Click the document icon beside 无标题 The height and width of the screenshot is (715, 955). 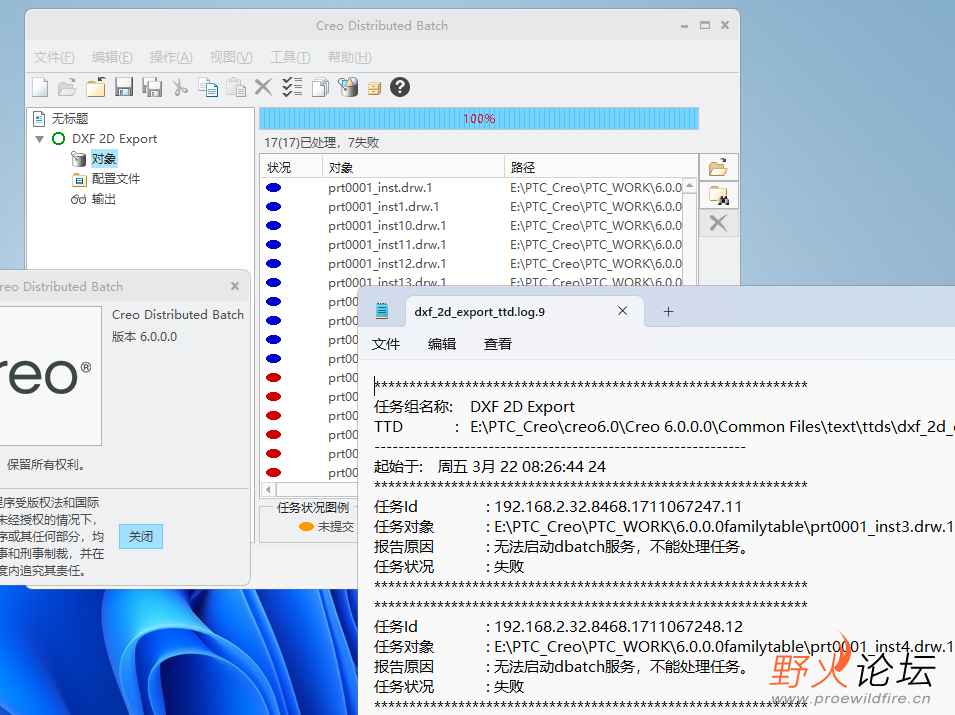coord(40,118)
